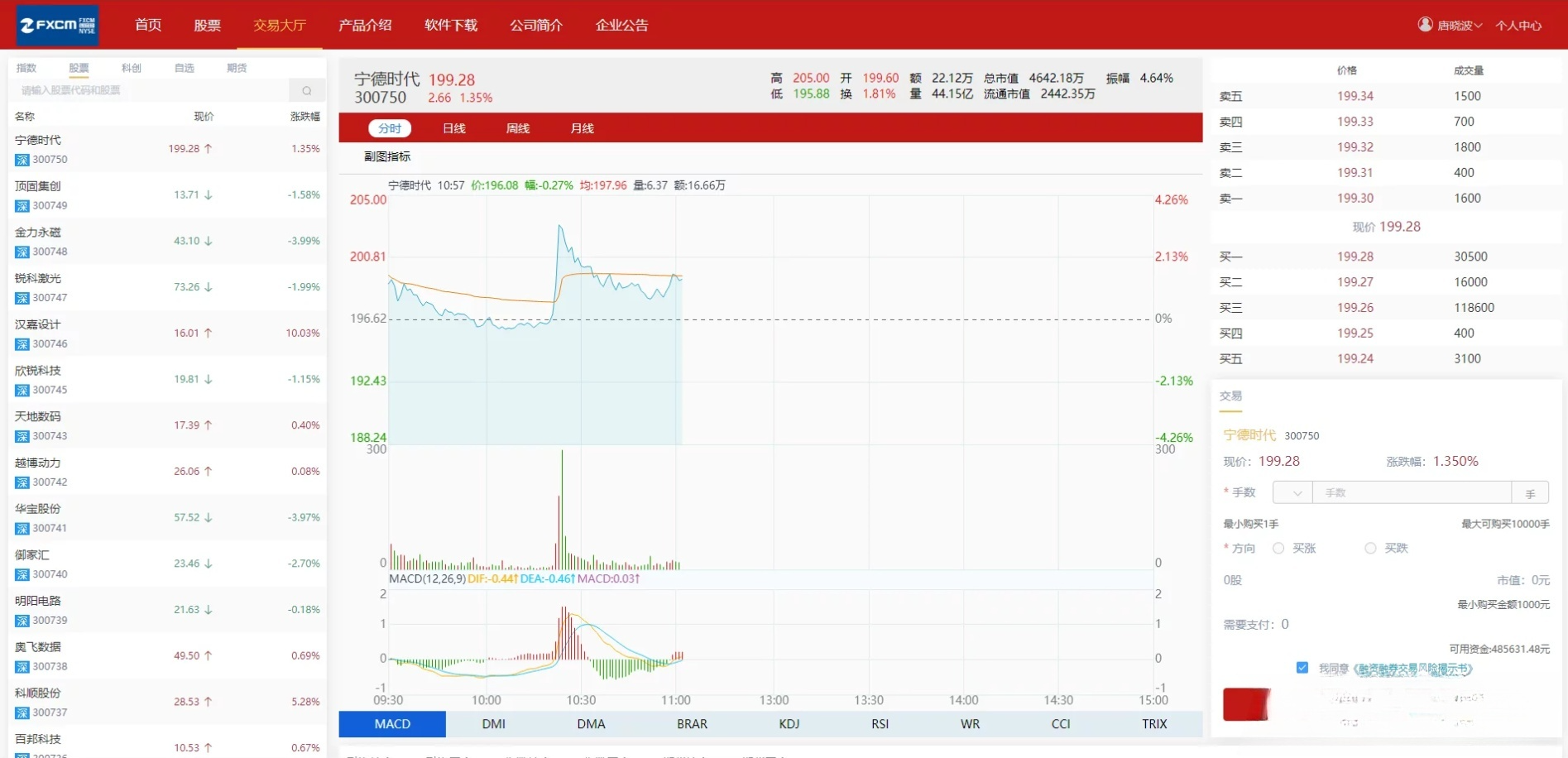Screen dimensions: 1568x758
Task: Switch to the 日线 chart tab
Action: (453, 128)
